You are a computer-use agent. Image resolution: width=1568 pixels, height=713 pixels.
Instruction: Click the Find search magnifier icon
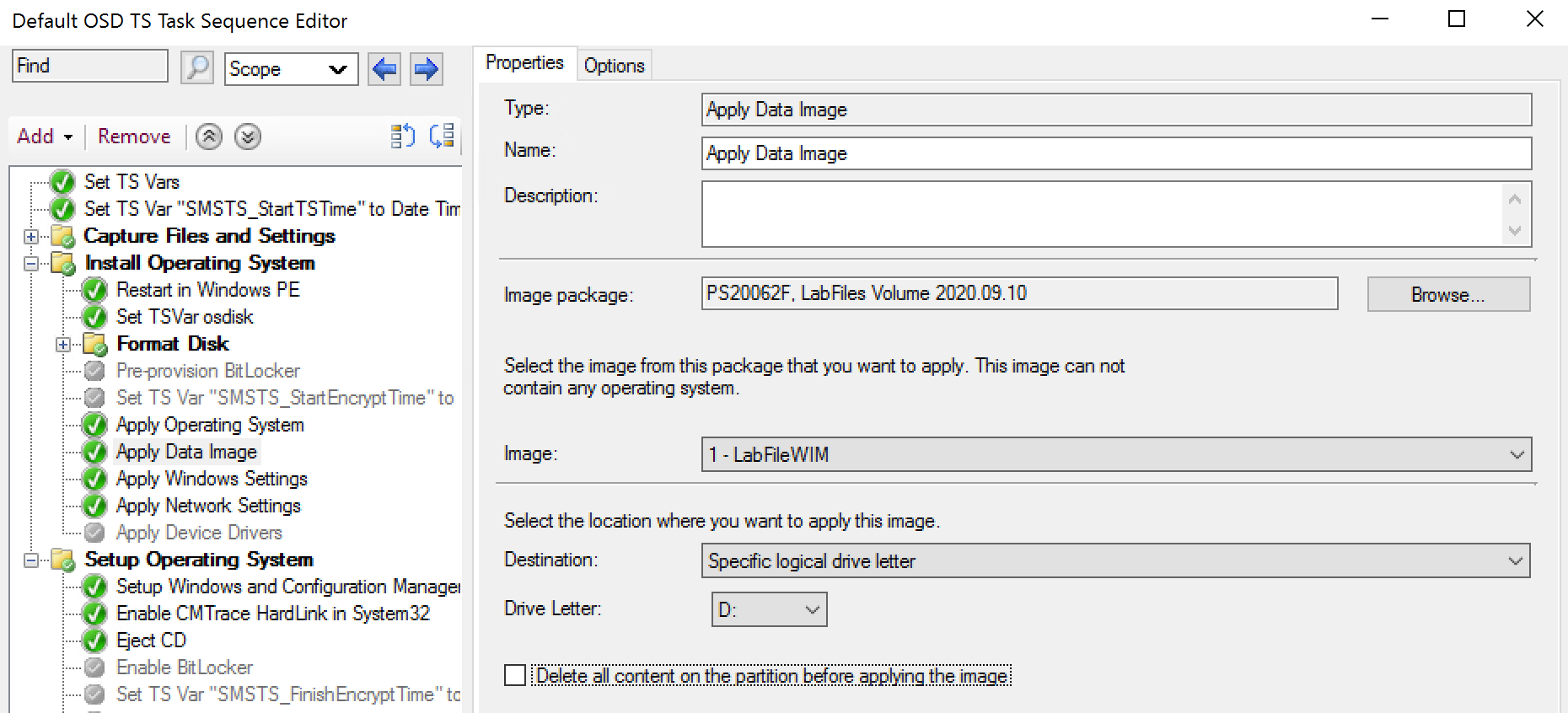coord(197,67)
